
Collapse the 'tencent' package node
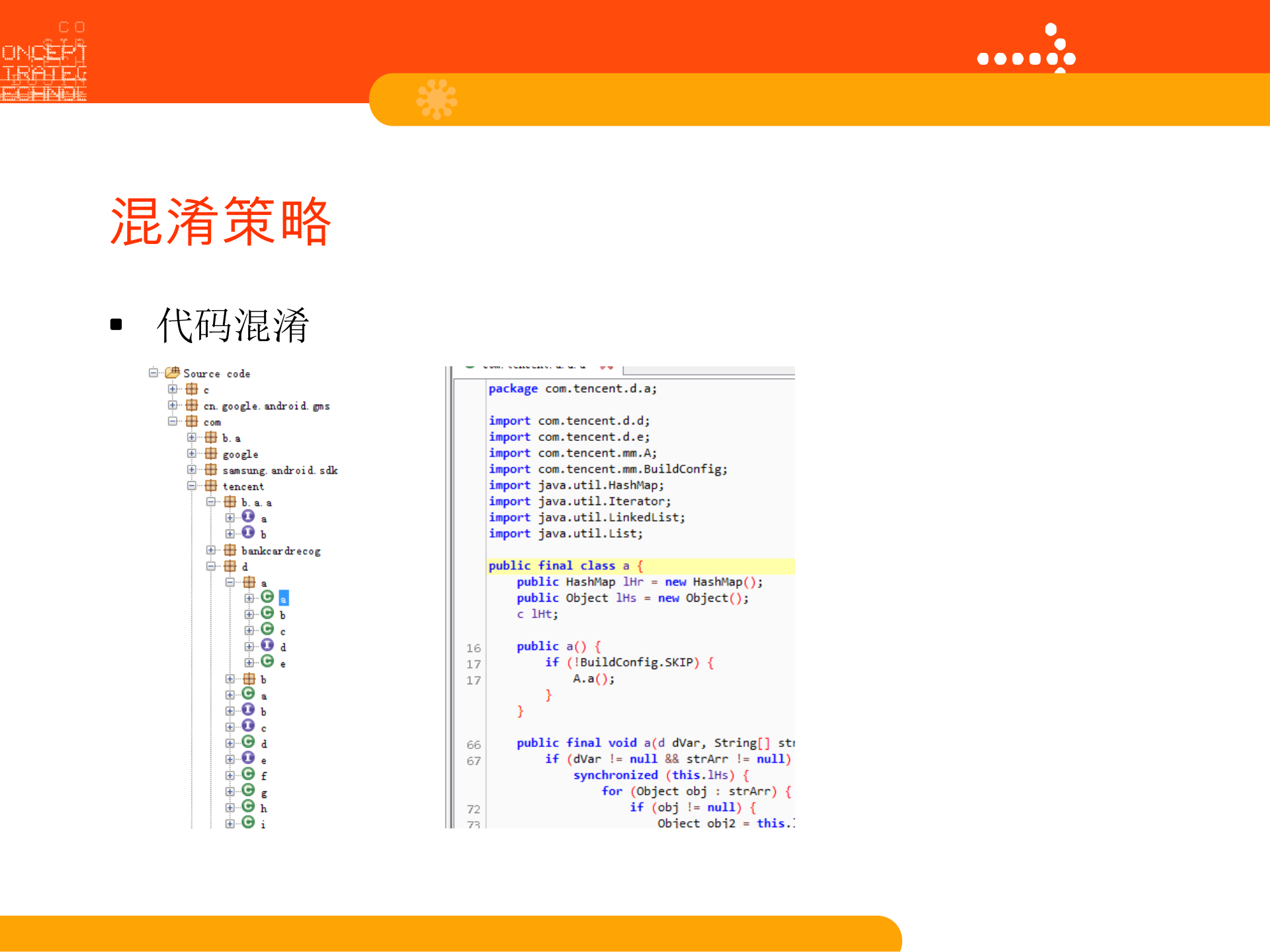pos(191,487)
